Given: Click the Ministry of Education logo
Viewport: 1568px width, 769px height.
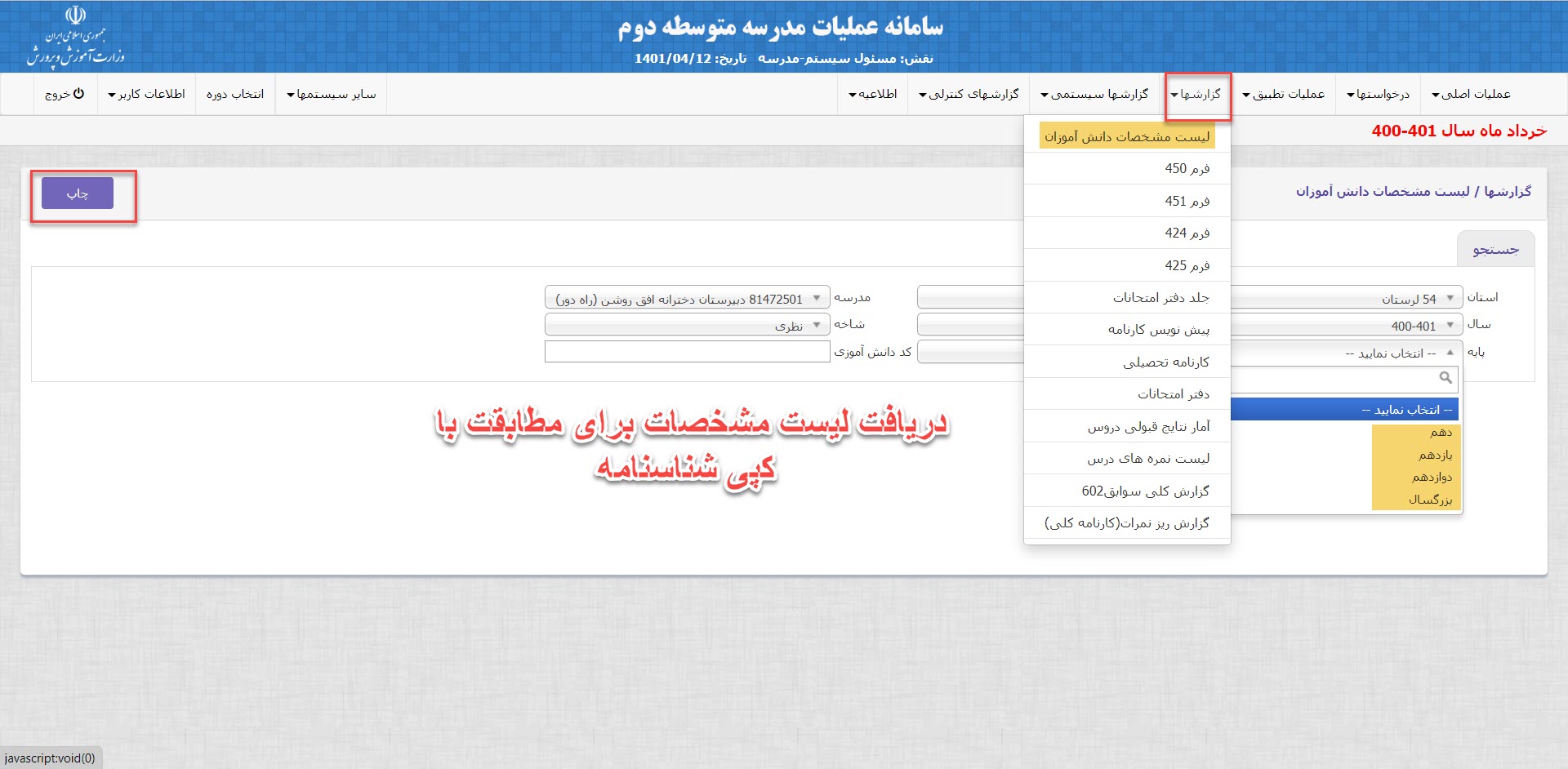Looking at the screenshot, I should 75,37.
